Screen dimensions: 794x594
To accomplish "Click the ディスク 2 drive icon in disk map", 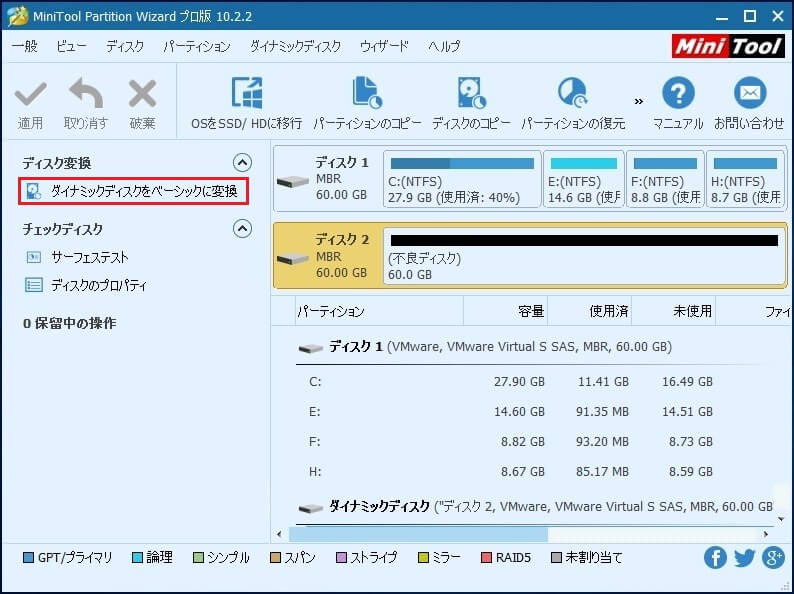I will [x=293, y=258].
